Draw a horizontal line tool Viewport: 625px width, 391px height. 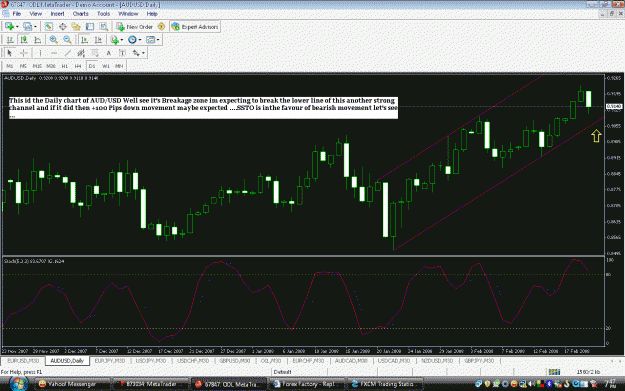(x=54, y=53)
